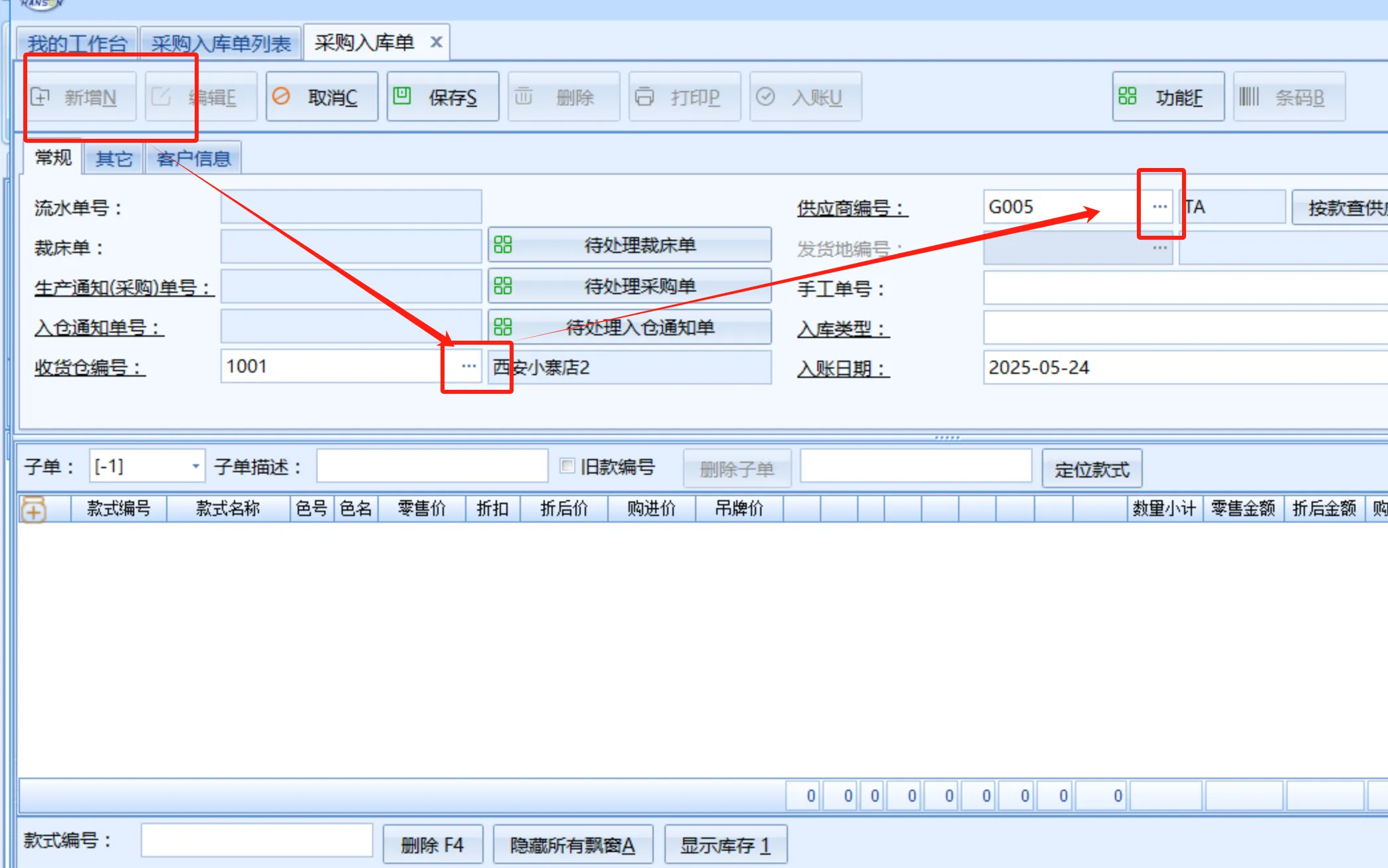Viewport: 1388px width, 868px height.
Task: Open lookup ellipsis for 收货仓编号 field
Action: [468, 367]
